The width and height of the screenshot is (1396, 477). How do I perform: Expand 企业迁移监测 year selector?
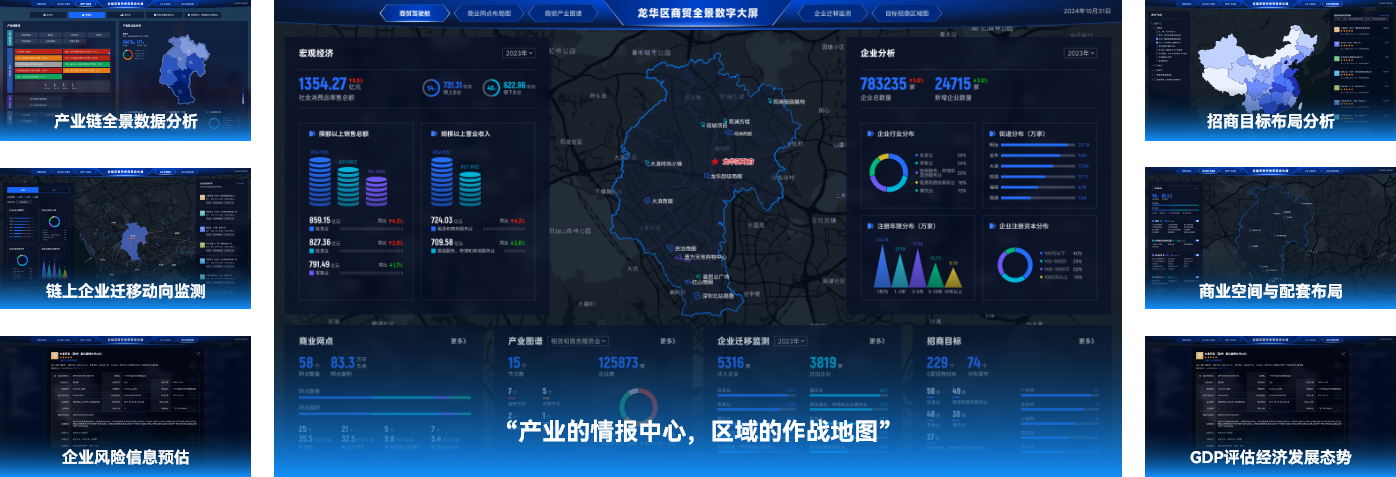790,341
